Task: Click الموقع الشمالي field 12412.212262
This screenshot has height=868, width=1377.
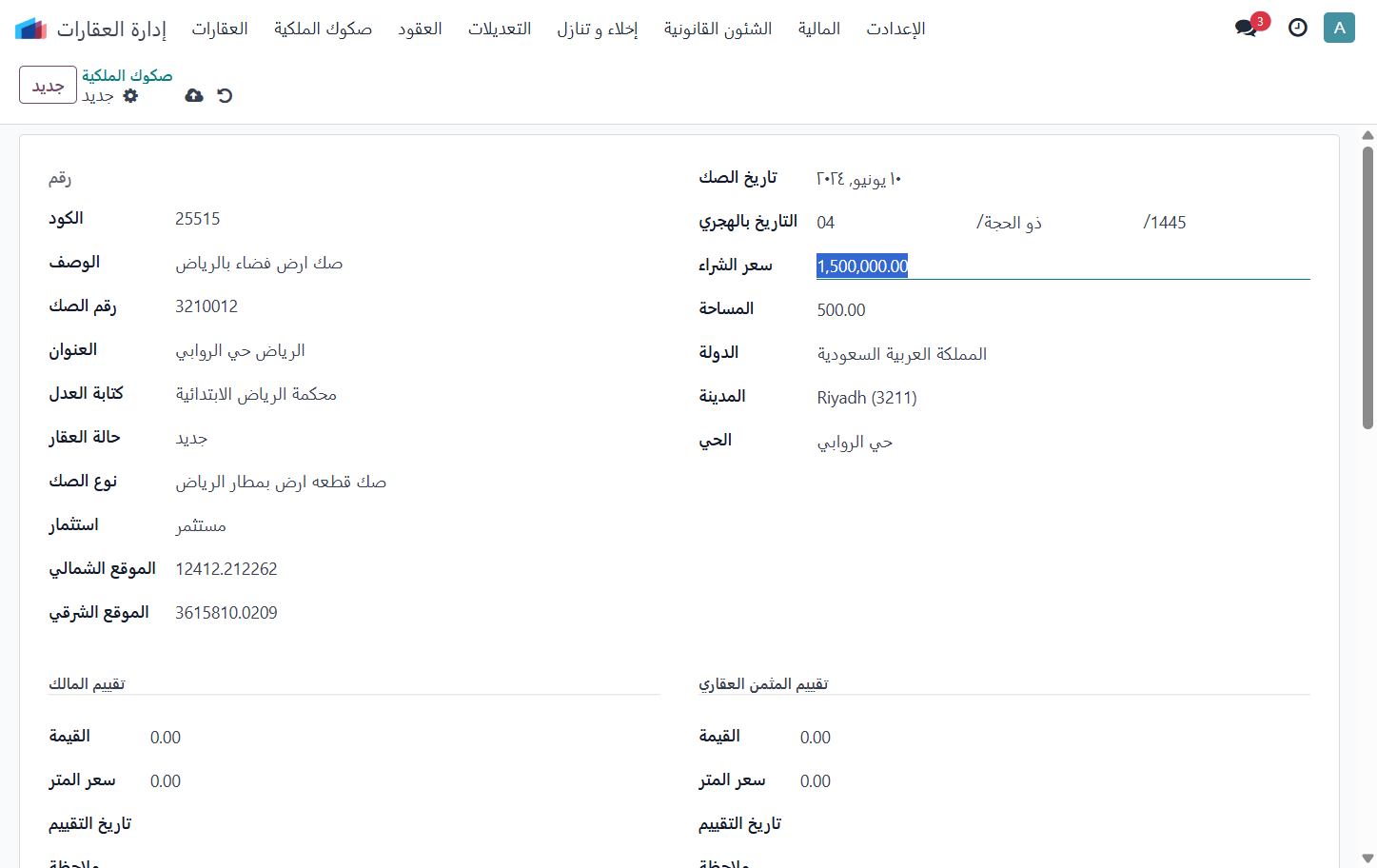Action: click(x=417, y=569)
